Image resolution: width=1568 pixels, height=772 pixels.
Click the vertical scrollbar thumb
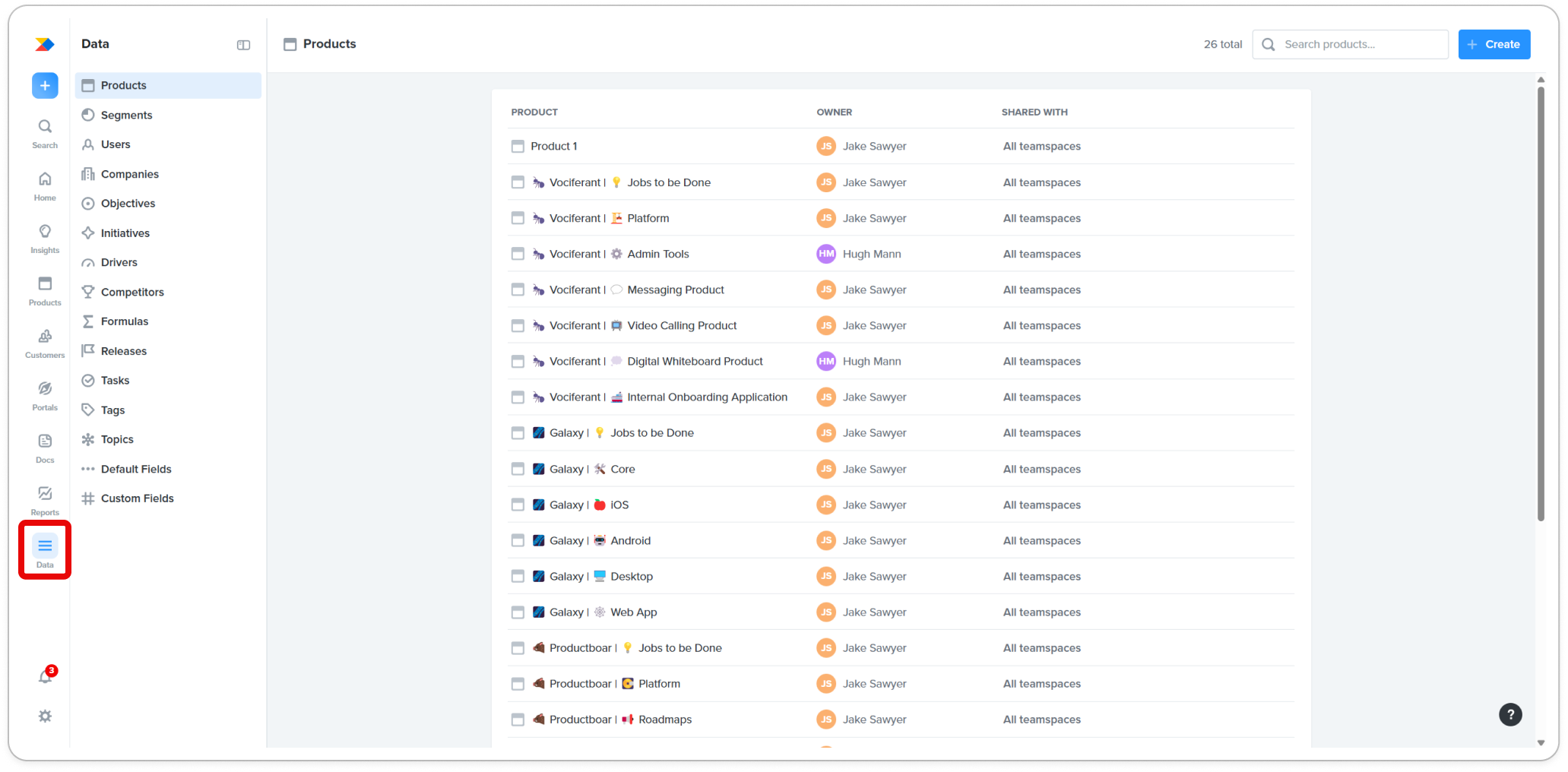[1541, 304]
